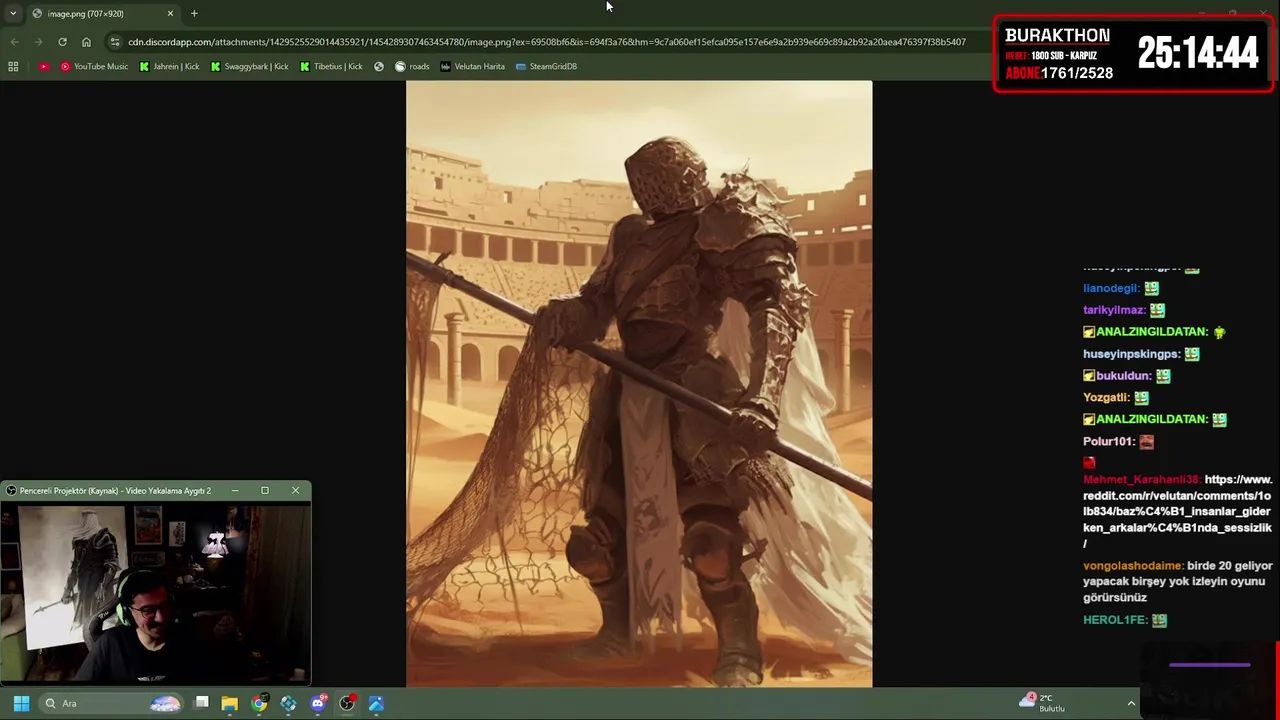Open Discord from the taskbar
Screen dimensions: 1280x720
coord(318,703)
